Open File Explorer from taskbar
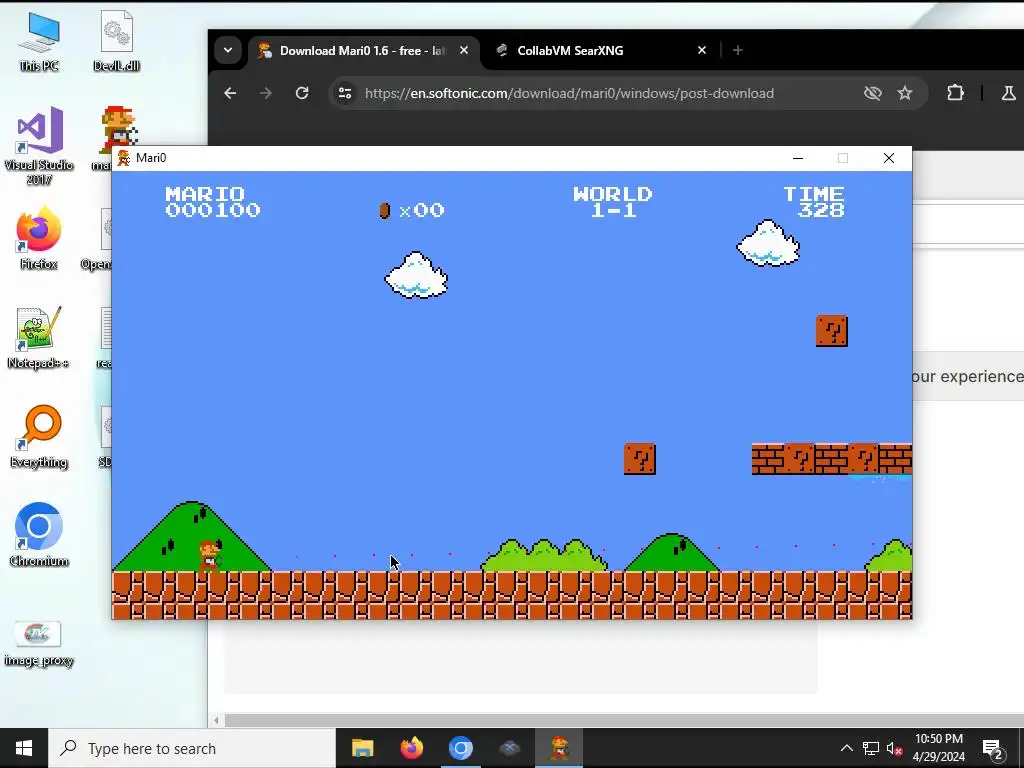This screenshot has height=768, width=1024. [362, 748]
